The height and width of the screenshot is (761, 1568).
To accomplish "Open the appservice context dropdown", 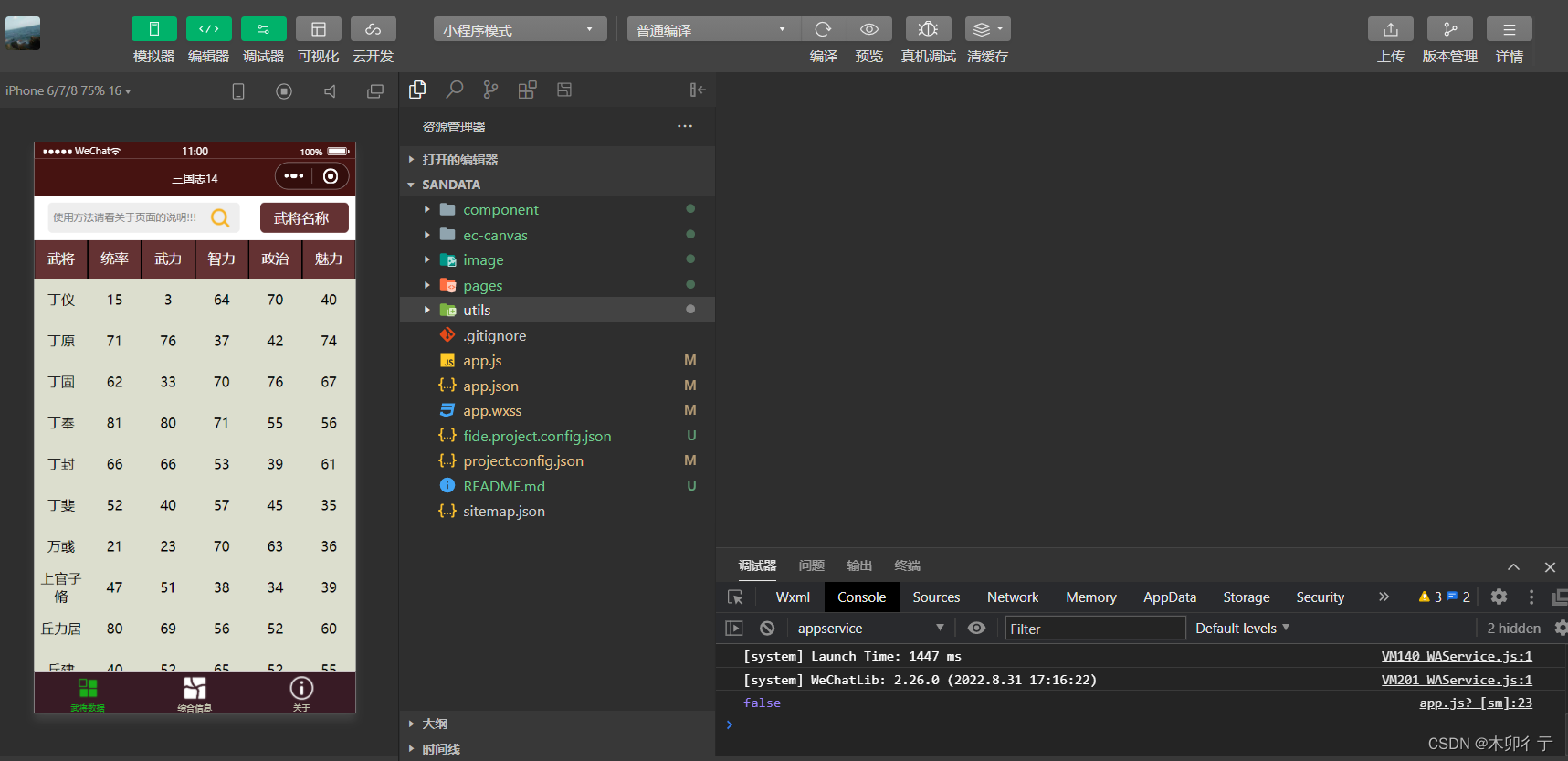I will [870, 628].
